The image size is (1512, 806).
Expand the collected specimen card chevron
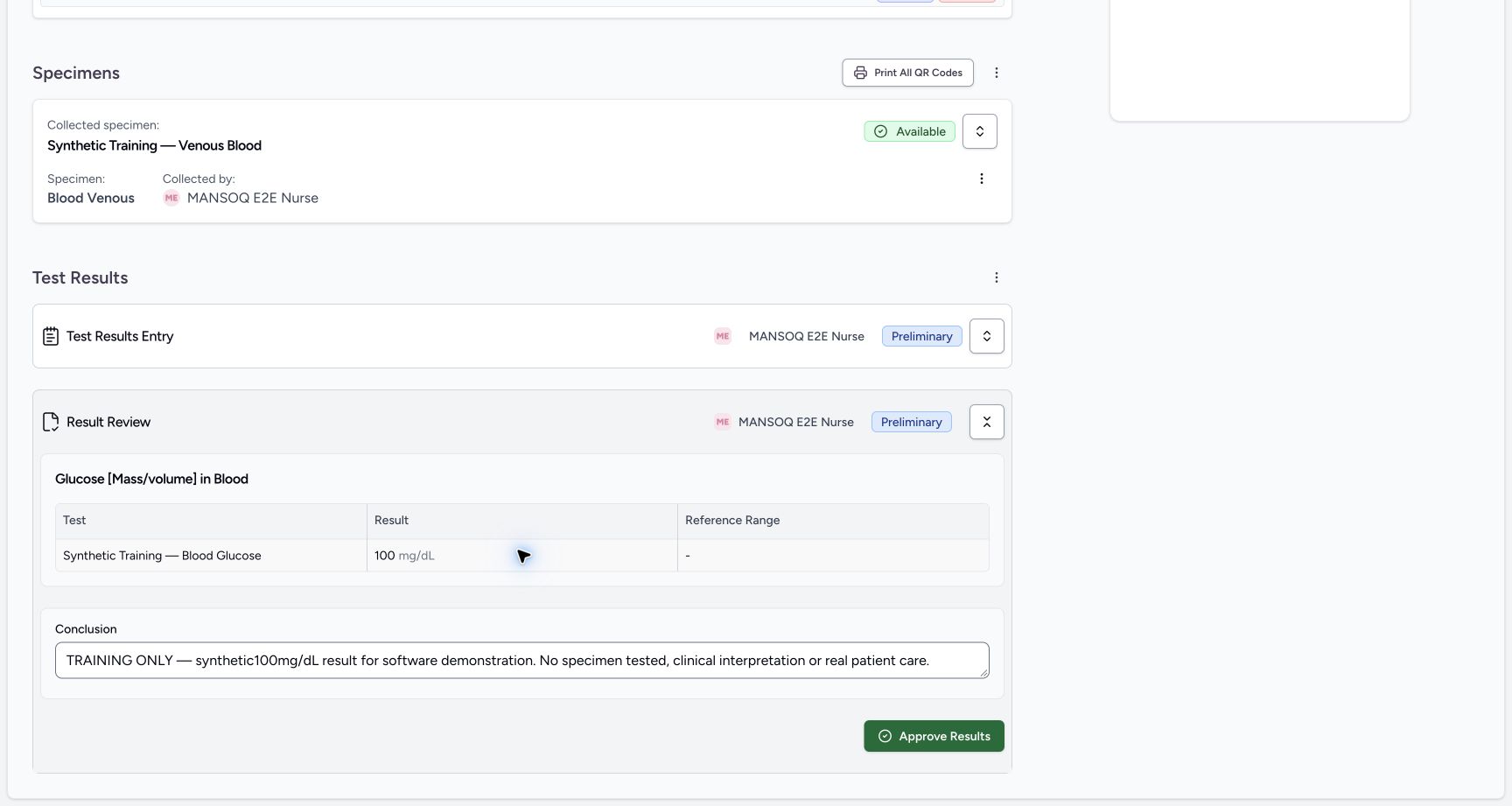point(979,131)
